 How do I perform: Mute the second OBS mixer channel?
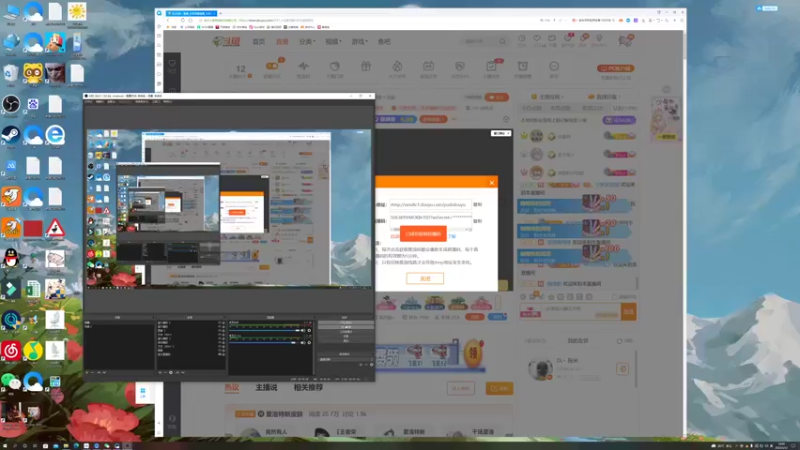[303, 342]
